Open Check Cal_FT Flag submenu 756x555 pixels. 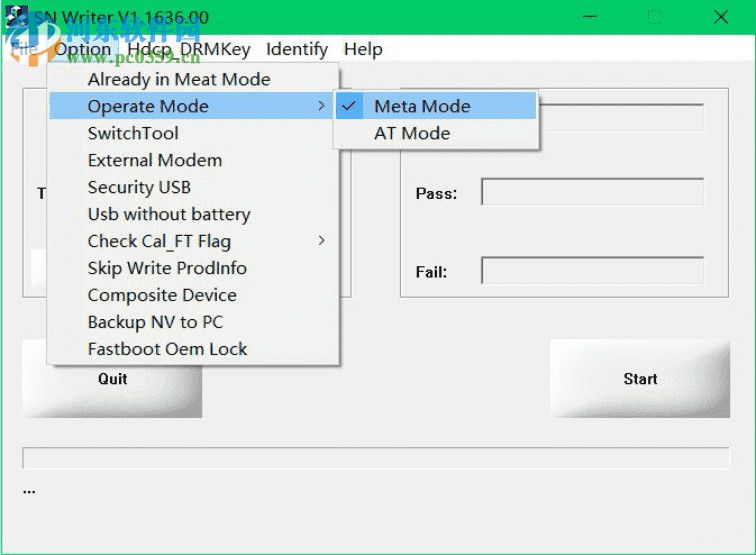[192, 241]
